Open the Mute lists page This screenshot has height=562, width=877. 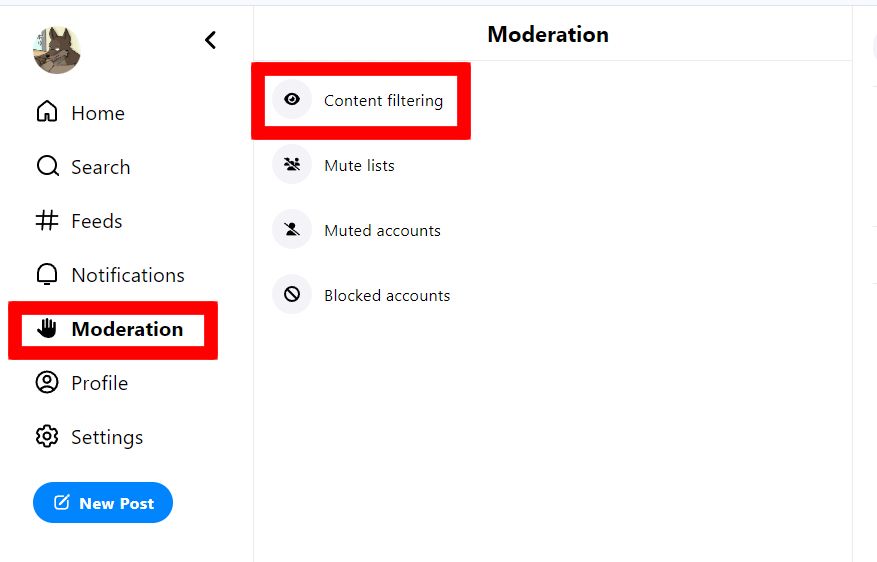point(359,166)
